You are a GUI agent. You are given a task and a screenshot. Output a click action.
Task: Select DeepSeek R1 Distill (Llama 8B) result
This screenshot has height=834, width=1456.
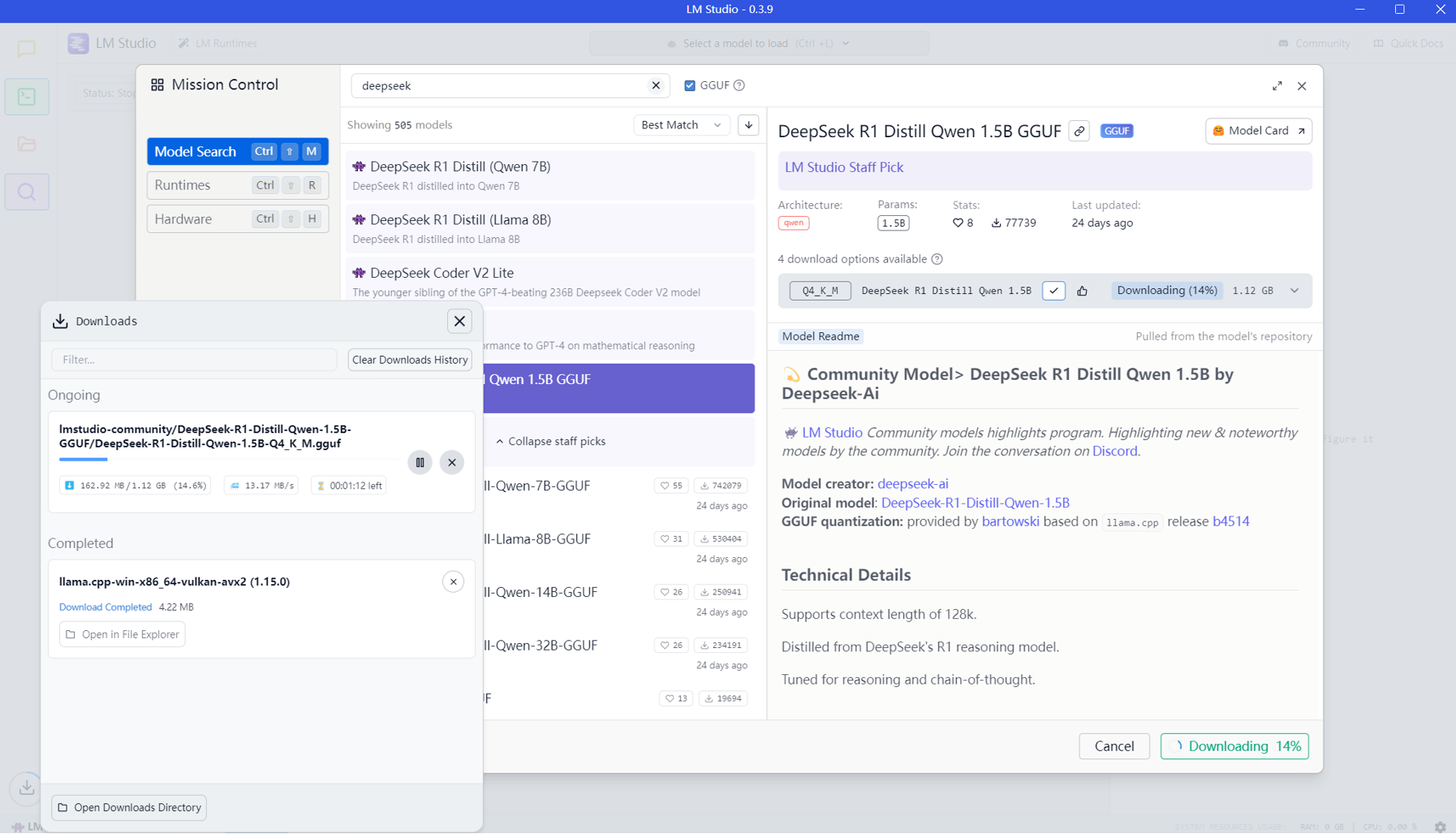point(550,228)
